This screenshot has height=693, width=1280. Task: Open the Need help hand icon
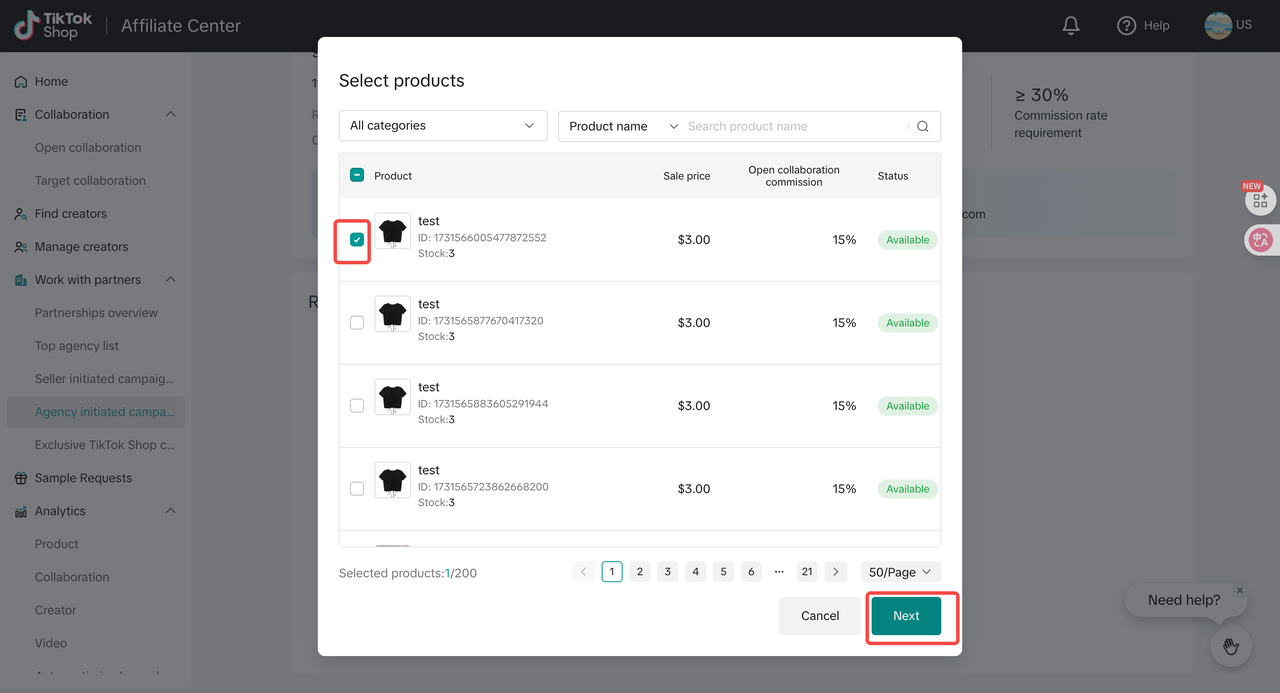tap(1230, 646)
